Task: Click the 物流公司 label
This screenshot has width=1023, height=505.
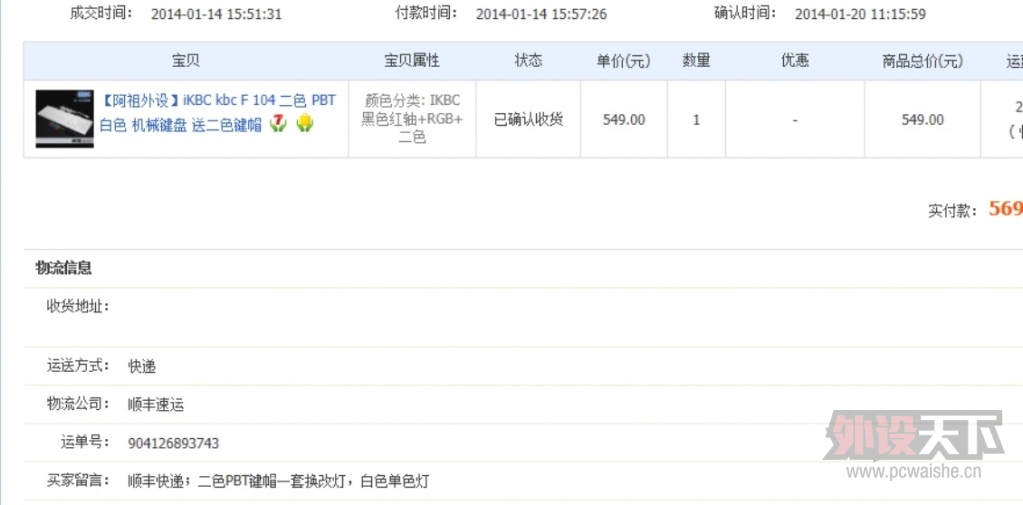Action: pyautogui.click(x=78, y=404)
